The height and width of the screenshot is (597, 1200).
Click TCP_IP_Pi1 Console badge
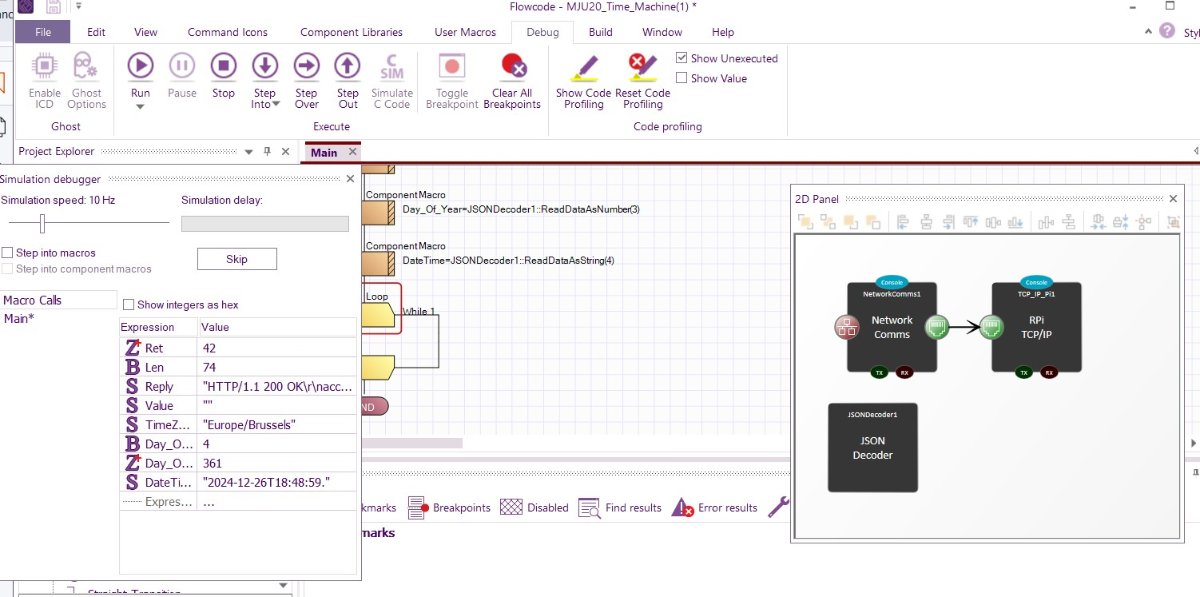pyautogui.click(x=1035, y=282)
